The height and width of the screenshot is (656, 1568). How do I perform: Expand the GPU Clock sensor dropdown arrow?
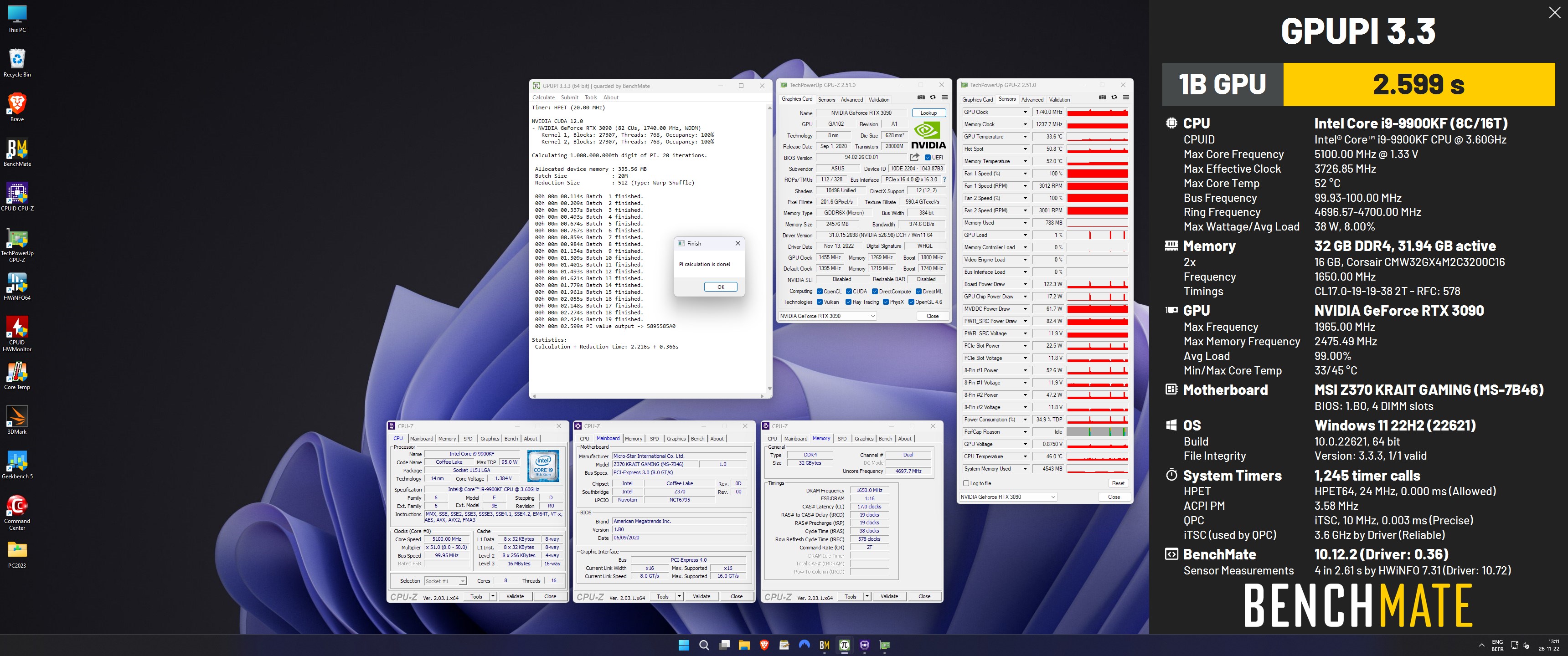click(1025, 112)
